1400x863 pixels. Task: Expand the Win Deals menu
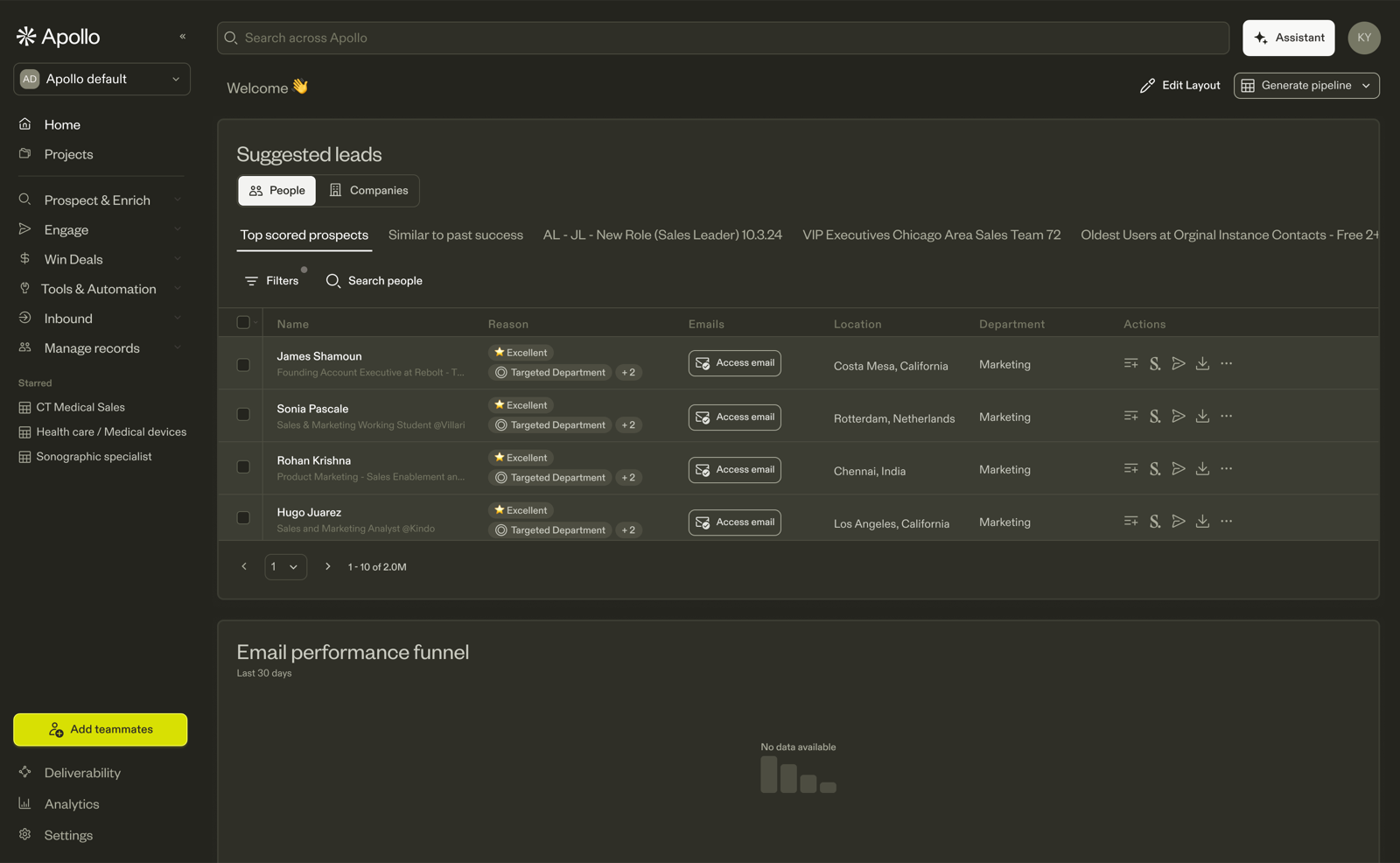101,260
